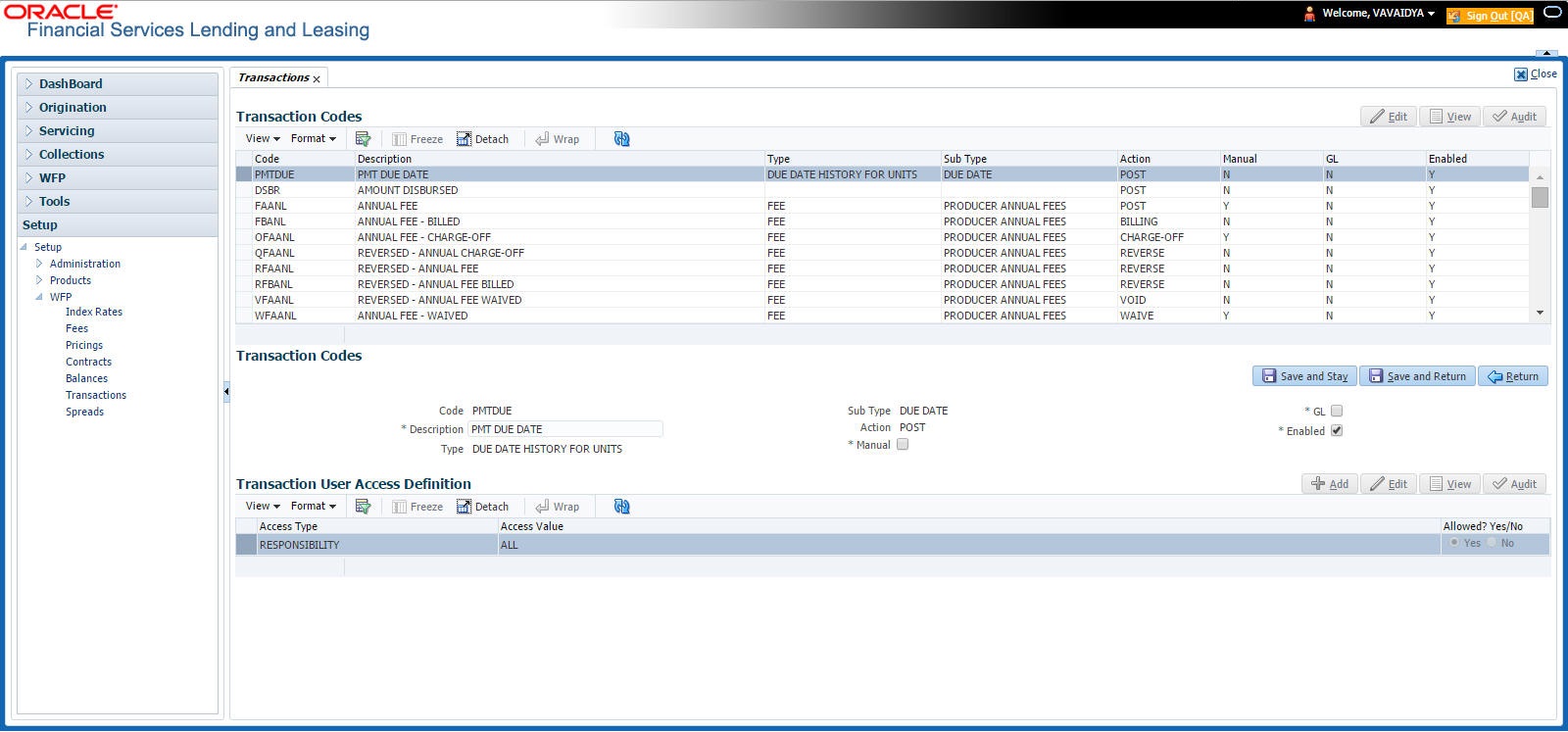This screenshot has width=1568, height=732.
Task: Open Spreads in the navigation tree
Action: click(84, 412)
